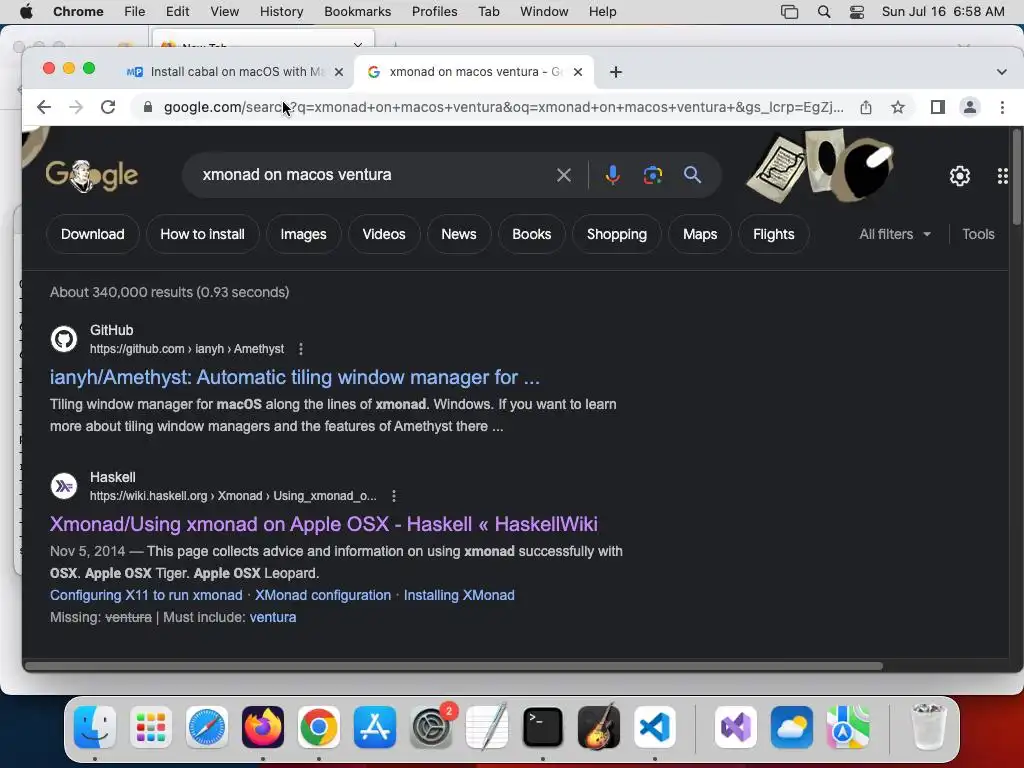
Task: Open more options for the GitHub result
Action: [x=301, y=349]
